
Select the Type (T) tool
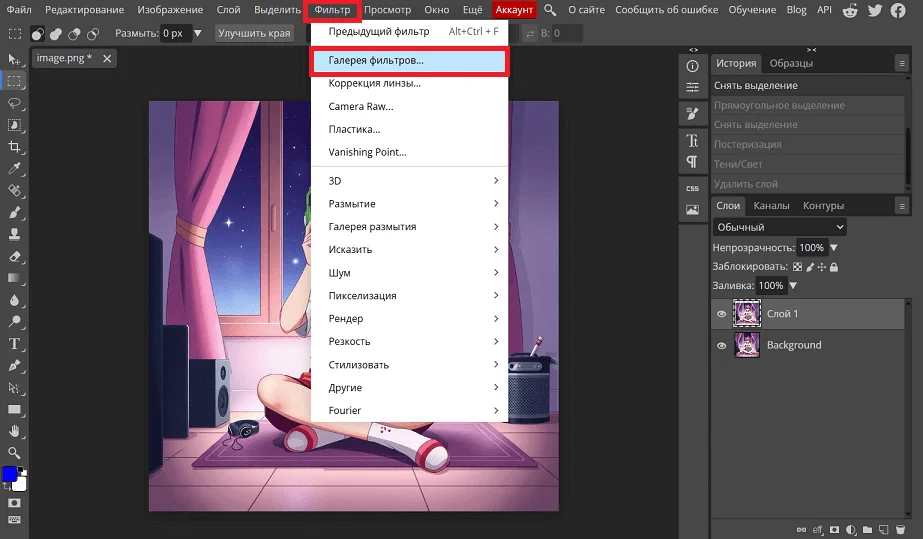point(15,343)
